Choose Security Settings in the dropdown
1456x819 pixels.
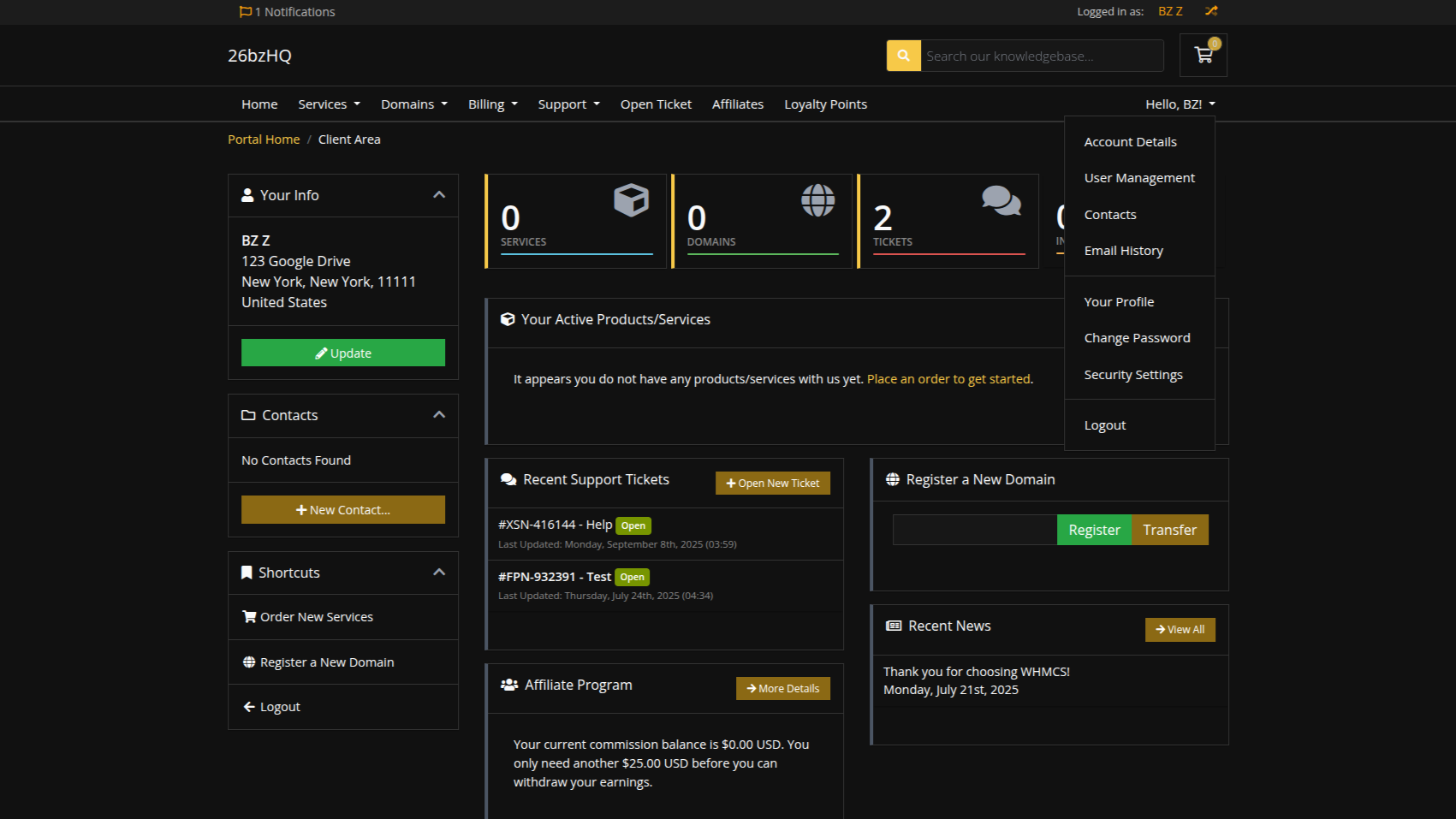(x=1132, y=375)
